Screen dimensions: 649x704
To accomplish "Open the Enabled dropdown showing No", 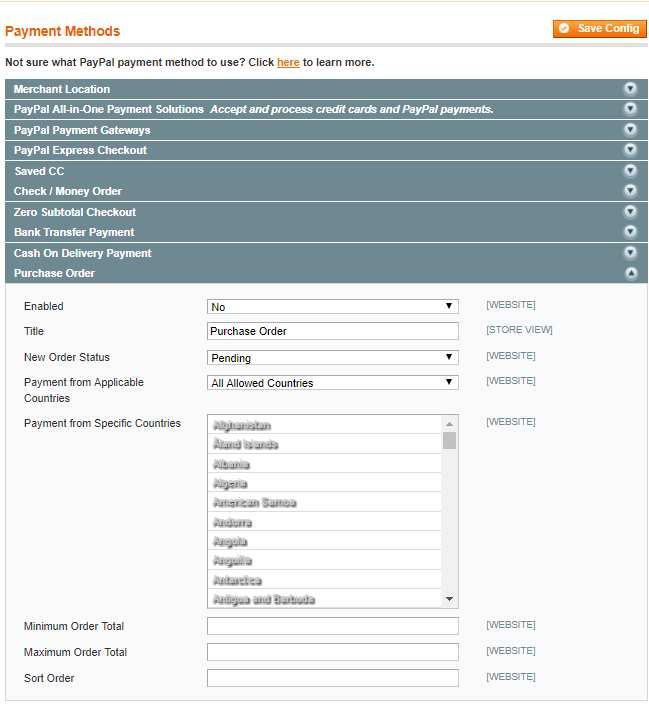I will [x=332, y=307].
